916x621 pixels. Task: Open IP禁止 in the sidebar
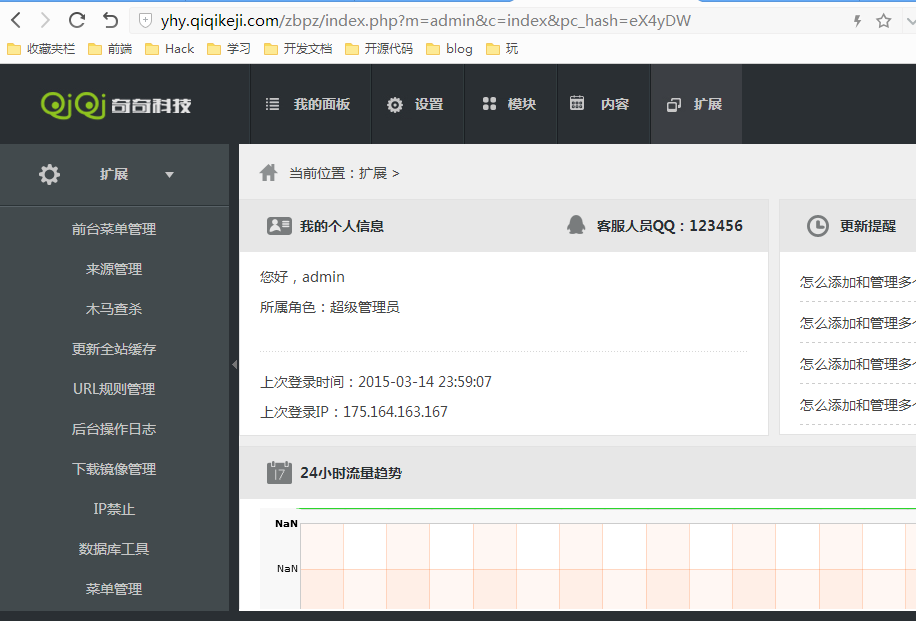tap(114, 509)
